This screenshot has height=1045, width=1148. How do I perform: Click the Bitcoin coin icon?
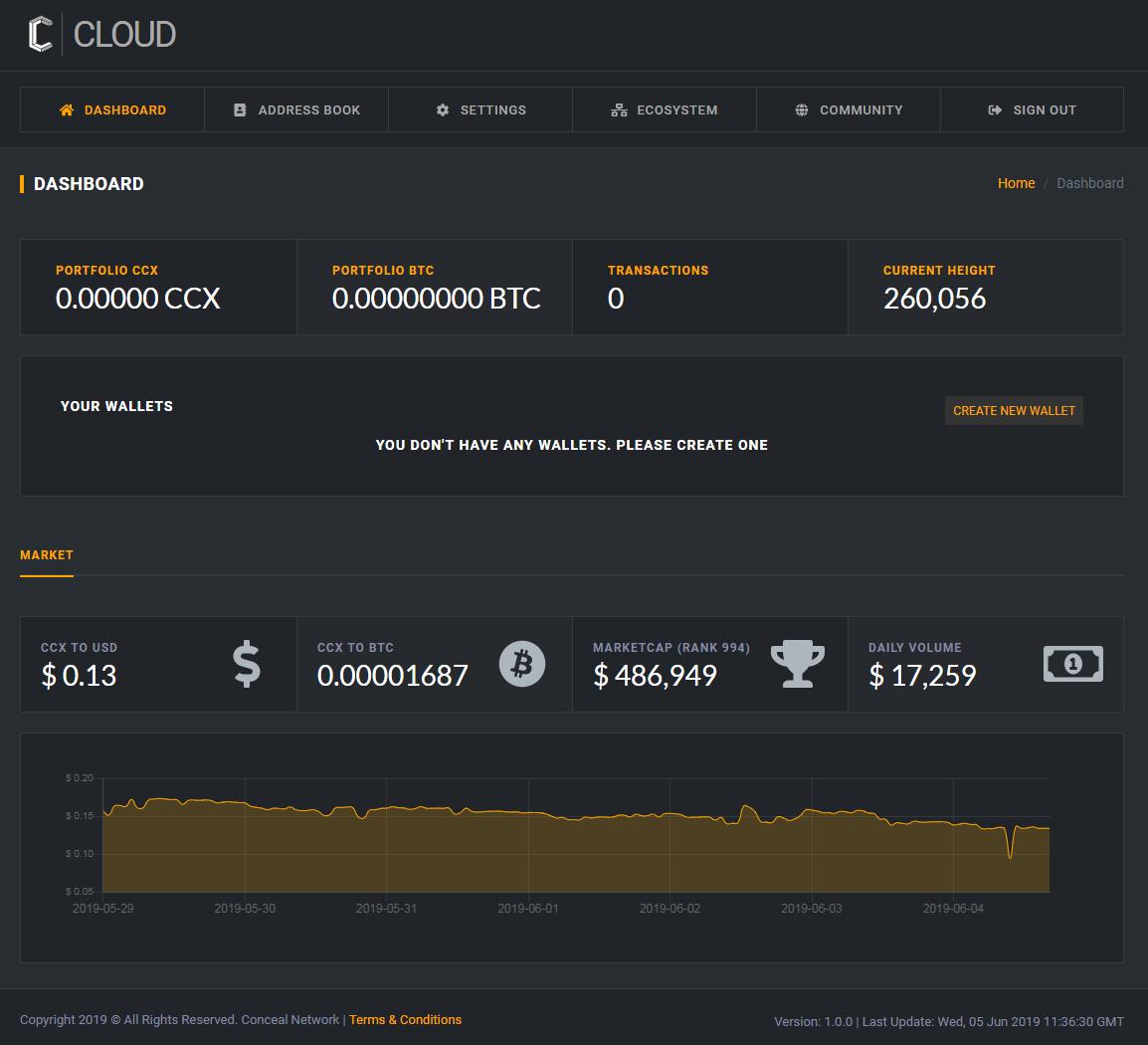[x=521, y=664]
